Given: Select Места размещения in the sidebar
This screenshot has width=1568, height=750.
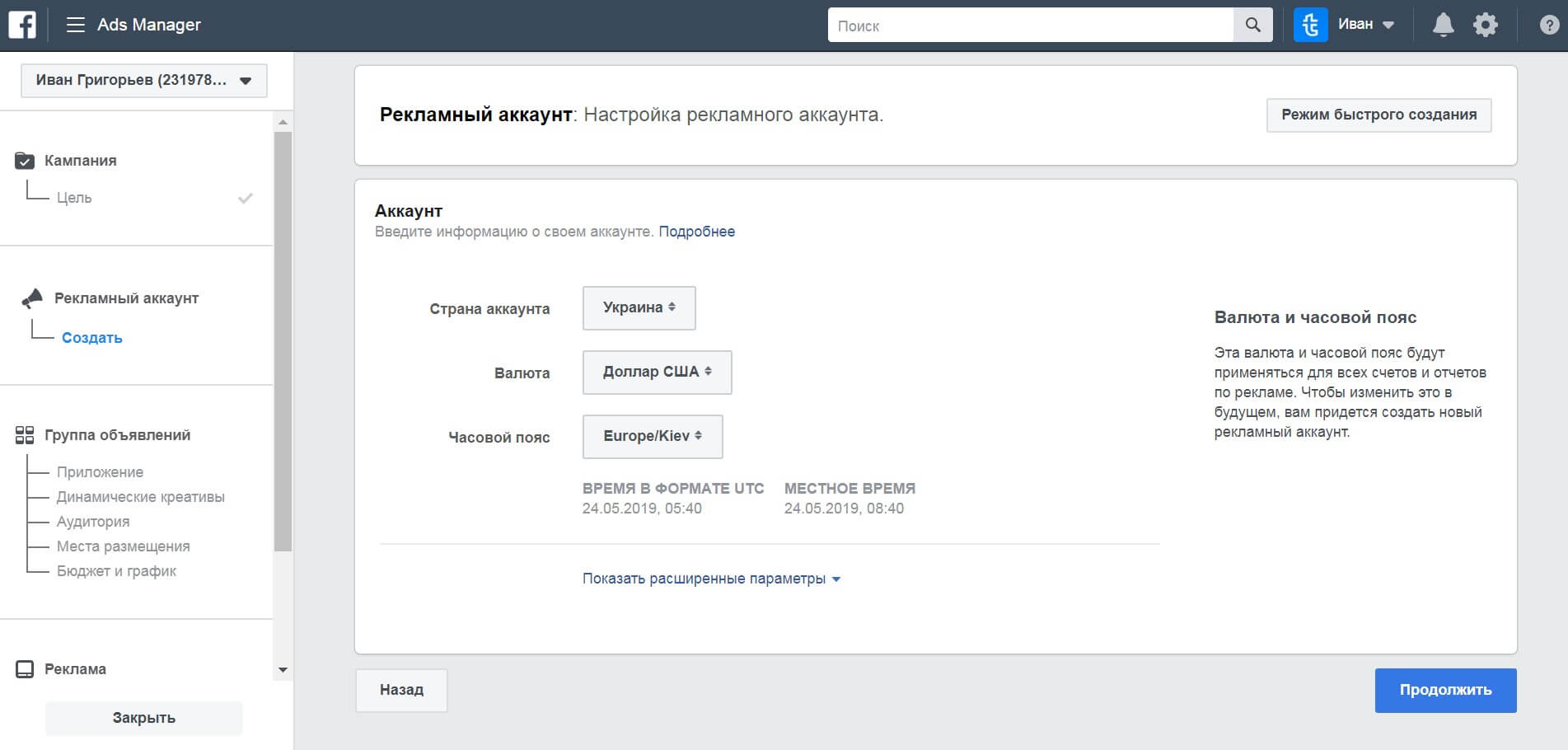Looking at the screenshot, I should pyautogui.click(x=123, y=546).
